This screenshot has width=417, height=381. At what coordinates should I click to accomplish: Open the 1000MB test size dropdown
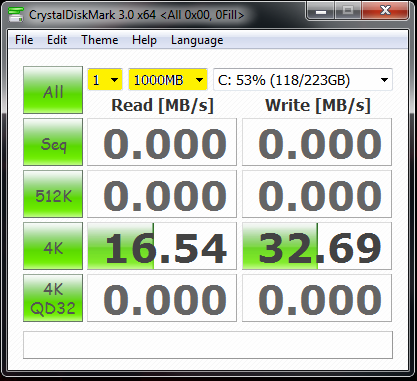point(168,80)
